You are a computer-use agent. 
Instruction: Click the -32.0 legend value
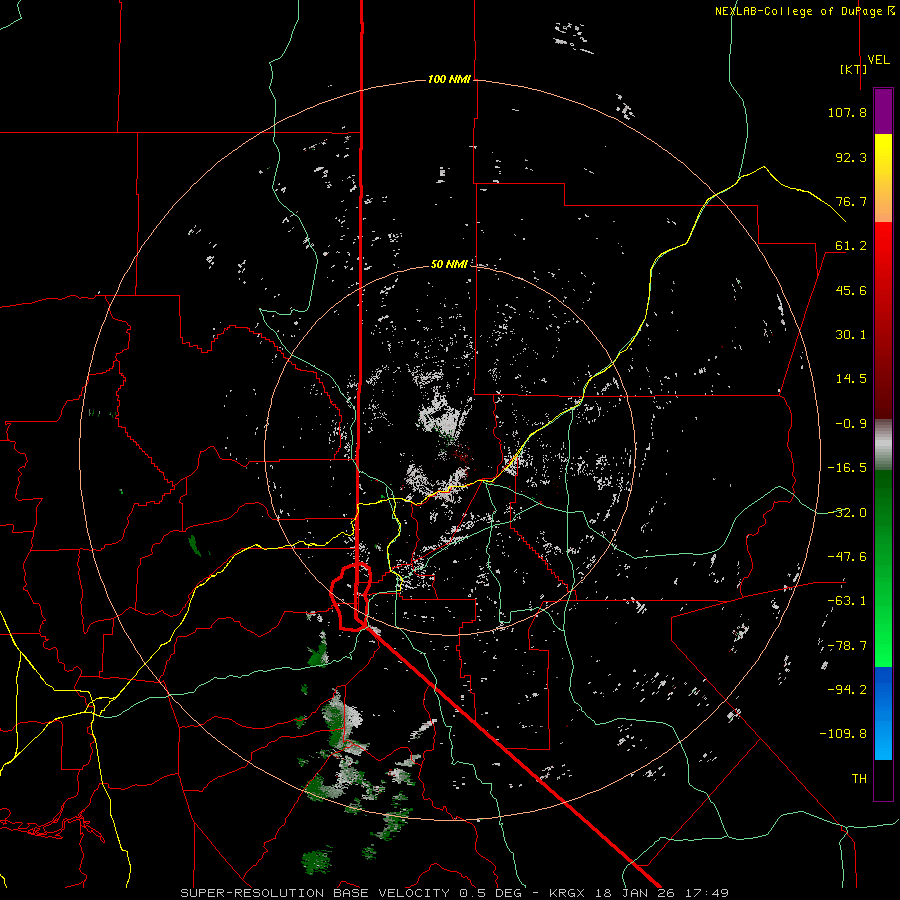[847, 513]
